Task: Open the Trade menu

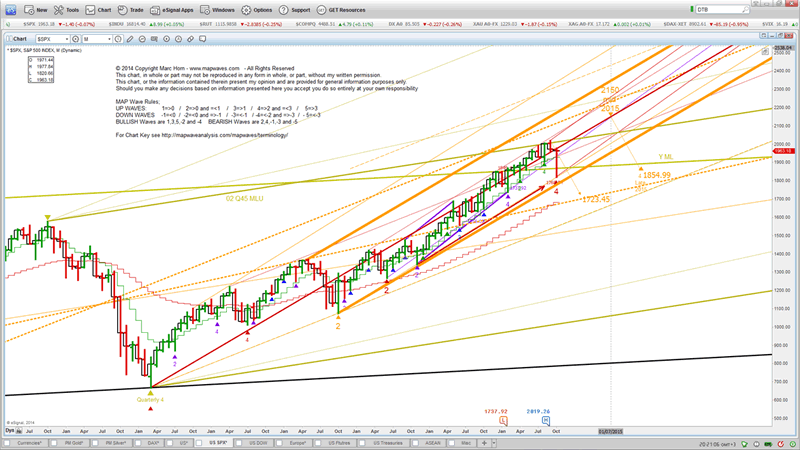Action: pyautogui.click(x=131, y=10)
